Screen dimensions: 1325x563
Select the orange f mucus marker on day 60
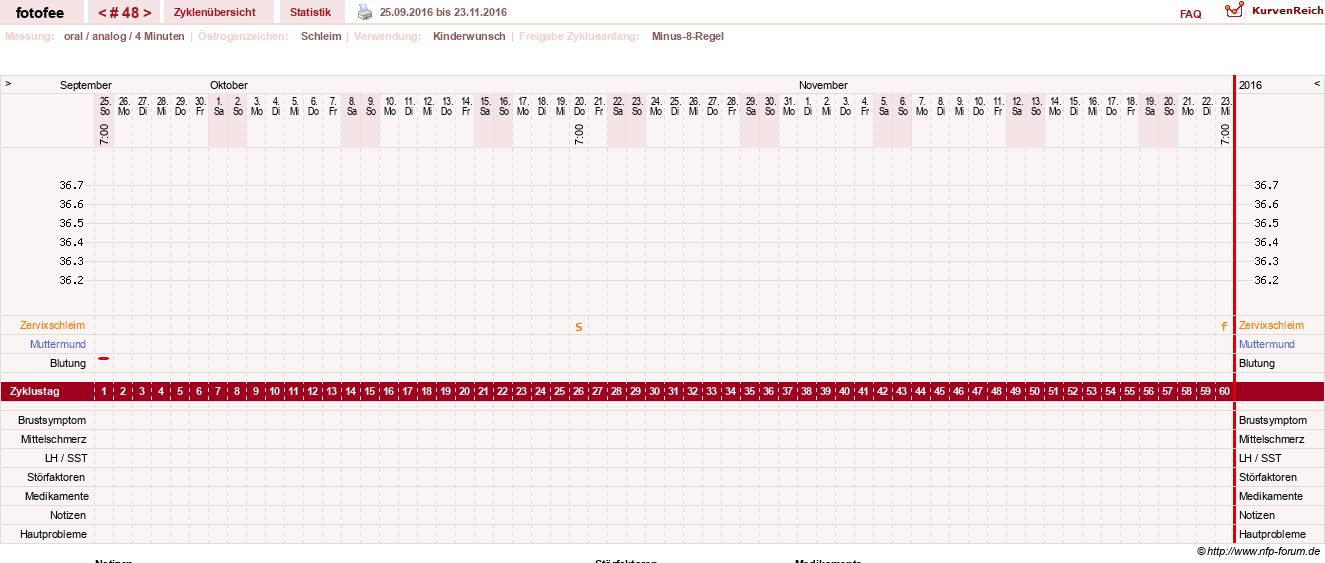pyautogui.click(x=1224, y=326)
